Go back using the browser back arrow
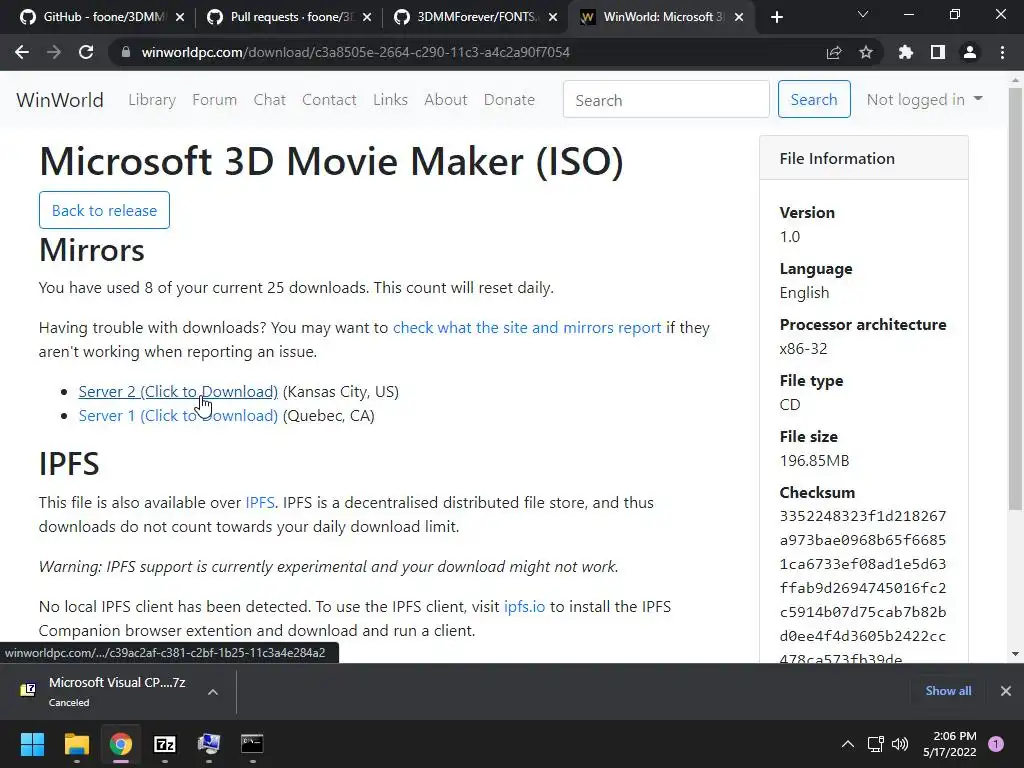1024x768 pixels. [x=22, y=52]
